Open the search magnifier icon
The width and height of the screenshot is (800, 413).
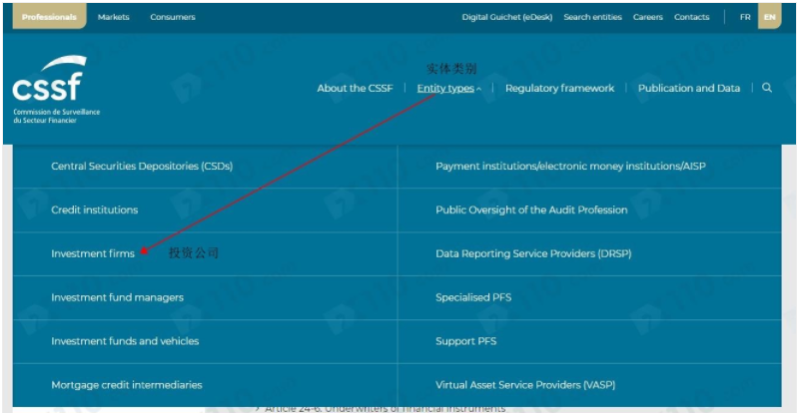pos(767,88)
